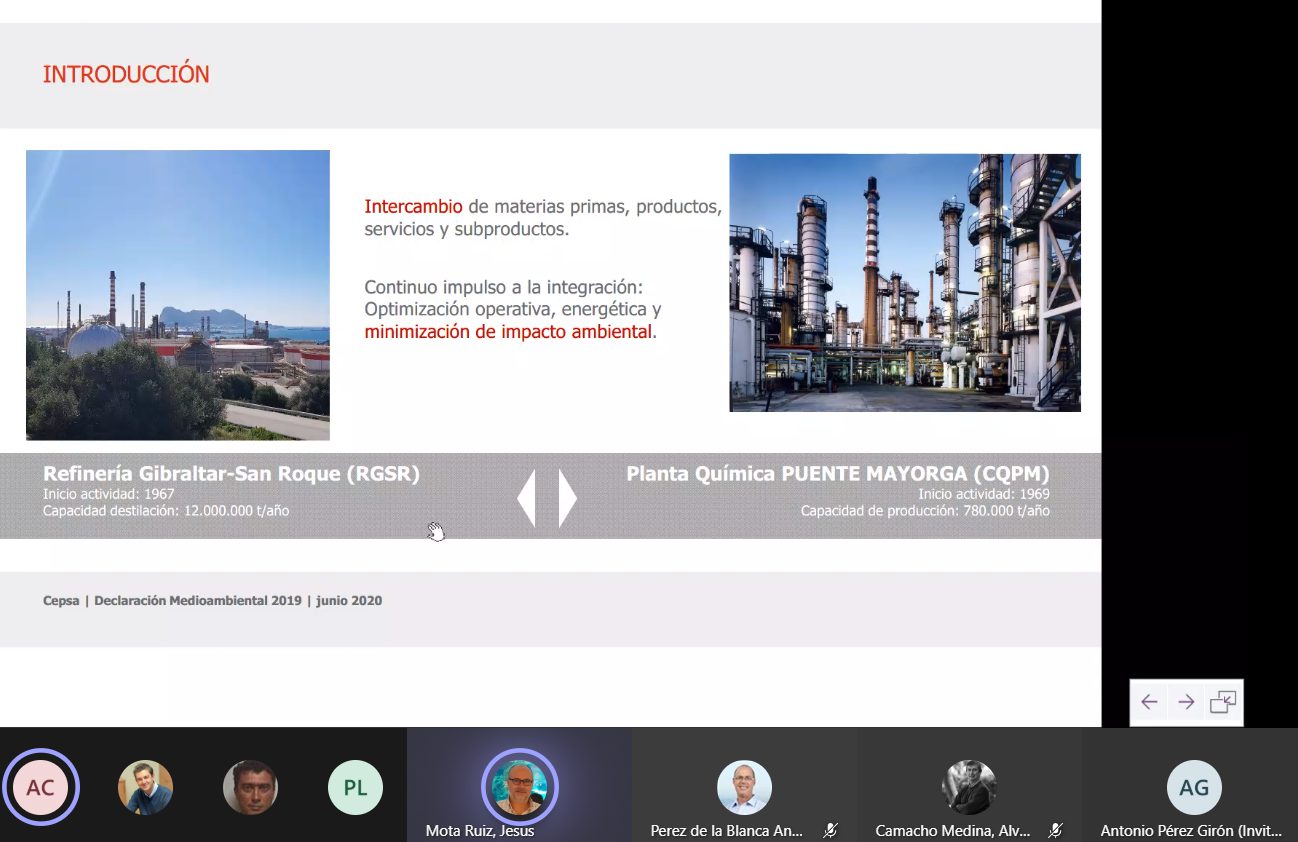Click muted mic icon beside Perez de la Blanca

(830, 830)
